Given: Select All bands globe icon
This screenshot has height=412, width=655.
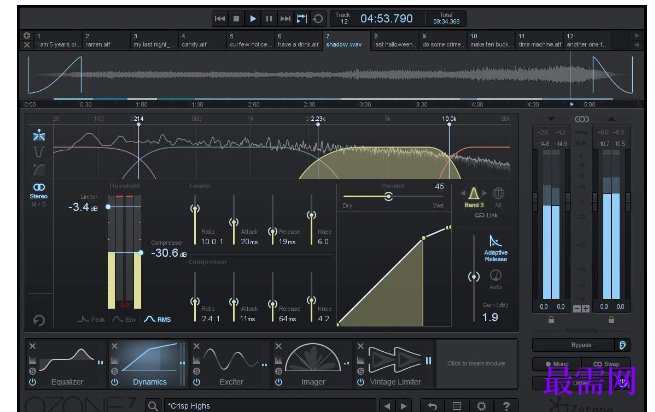Looking at the screenshot, I should (x=498, y=193).
